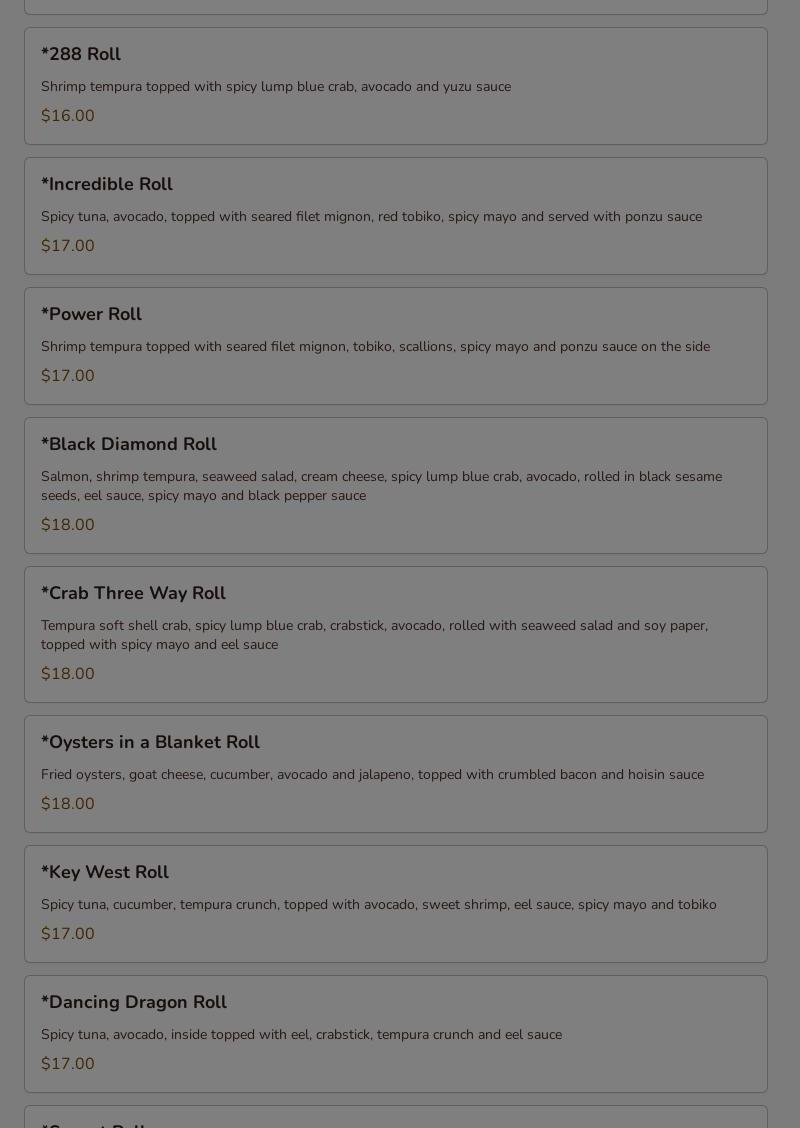Screen dimensions: 800x1128
Task: Click the Key West Roll description text
Action: click(378, 905)
